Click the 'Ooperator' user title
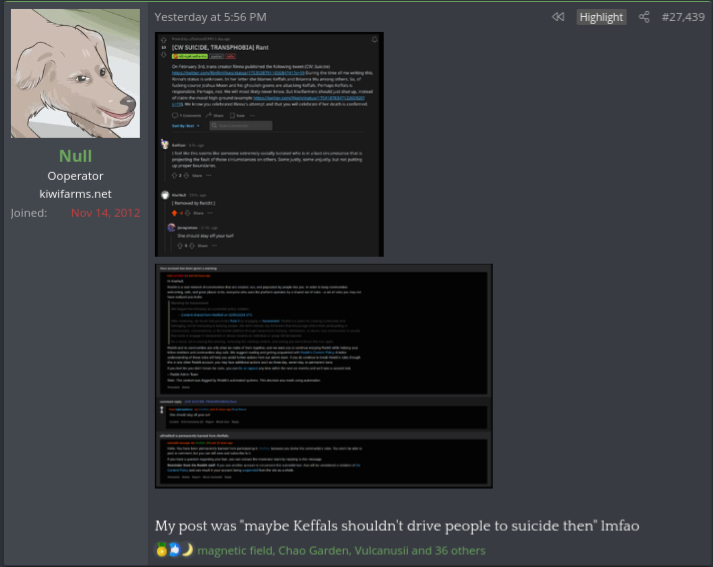The height and width of the screenshot is (567, 713). (75, 176)
